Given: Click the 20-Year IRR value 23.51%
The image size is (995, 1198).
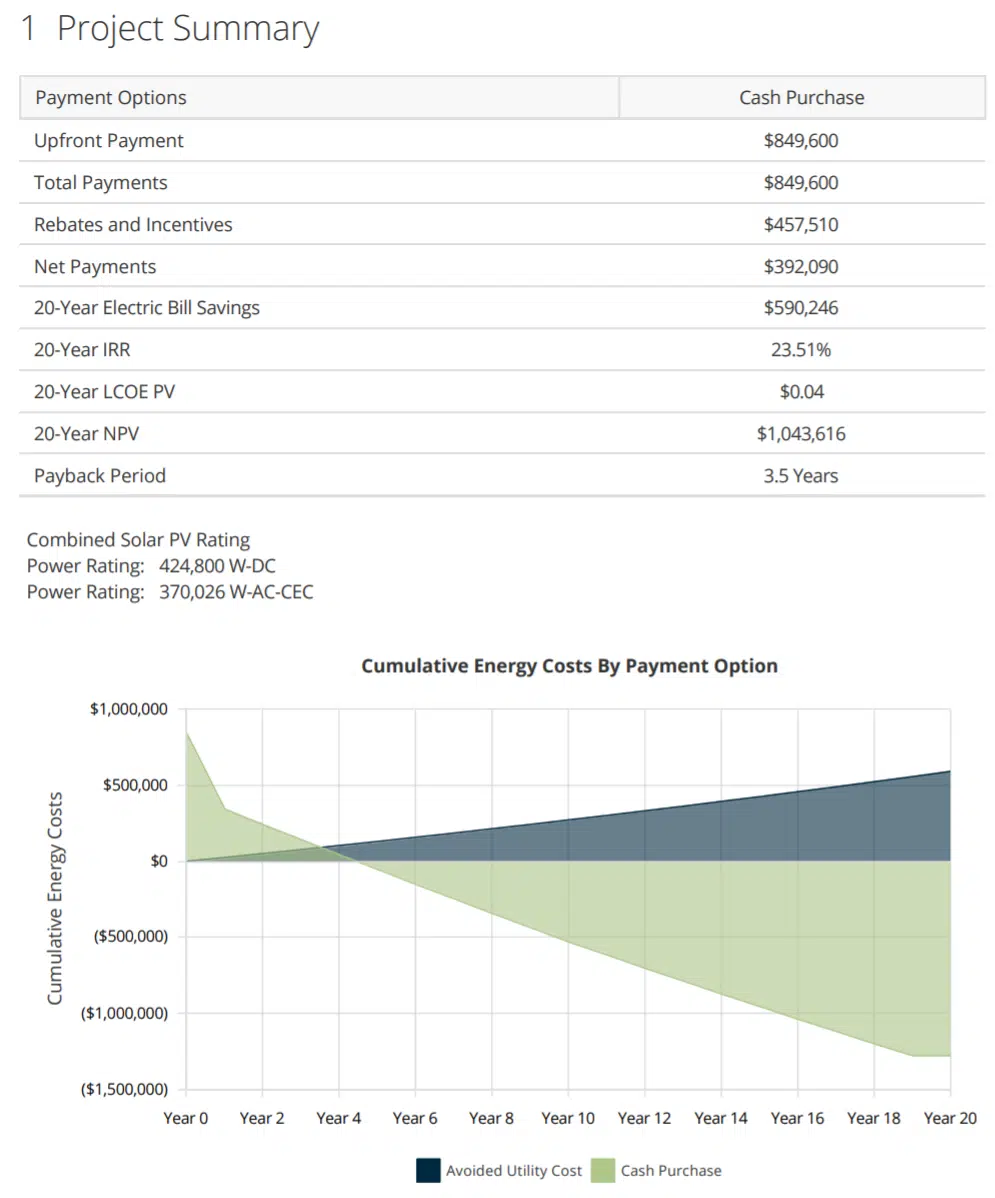Looking at the screenshot, I should click(801, 350).
